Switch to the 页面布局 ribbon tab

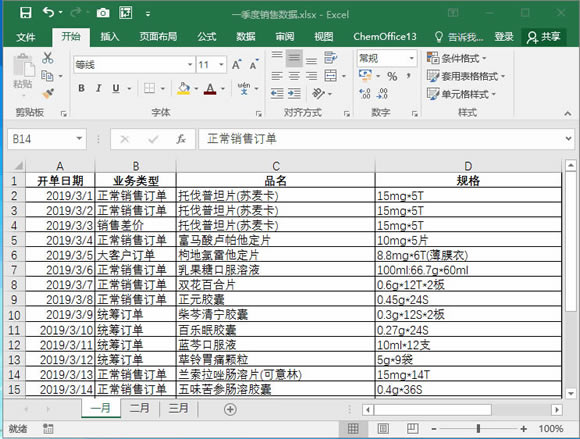click(x=158, y=37)
